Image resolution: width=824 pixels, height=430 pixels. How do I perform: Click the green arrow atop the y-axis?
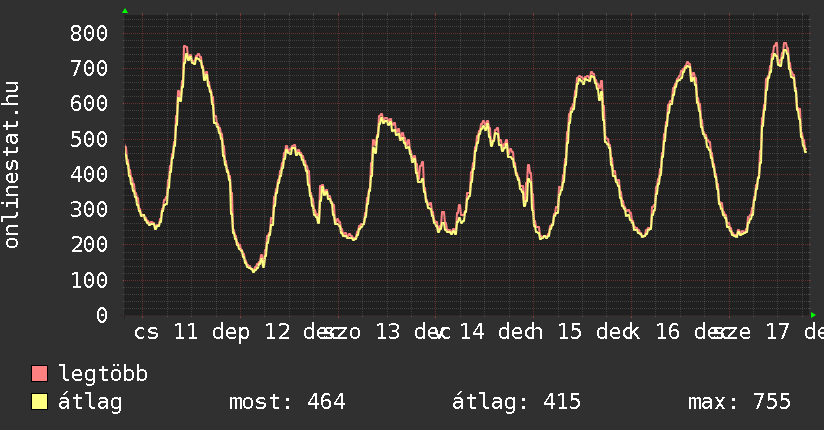[125, 11]
